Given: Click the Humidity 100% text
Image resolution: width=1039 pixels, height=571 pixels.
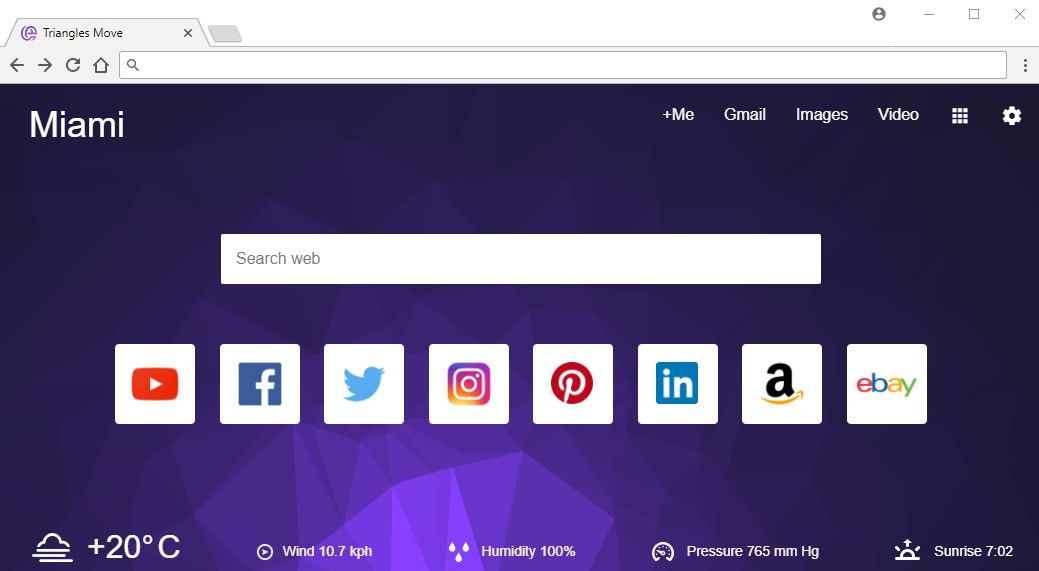Looking at the screenshot, I should pos(528,551).
